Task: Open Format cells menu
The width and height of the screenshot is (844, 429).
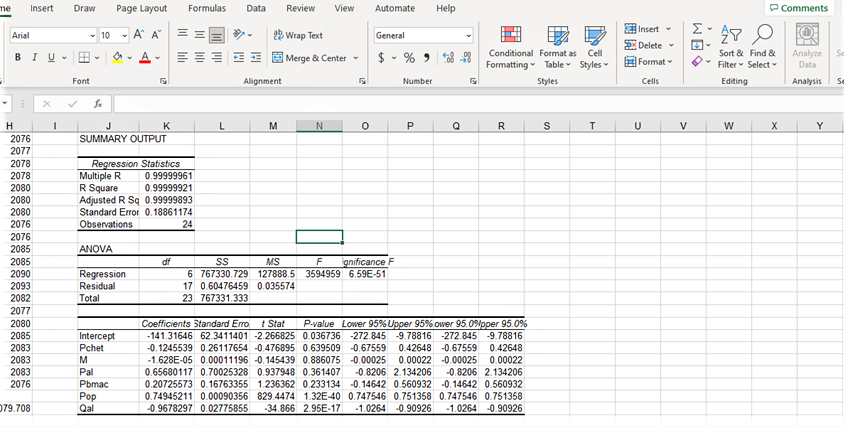Action: pyautogui.click(x=649, y=61)
